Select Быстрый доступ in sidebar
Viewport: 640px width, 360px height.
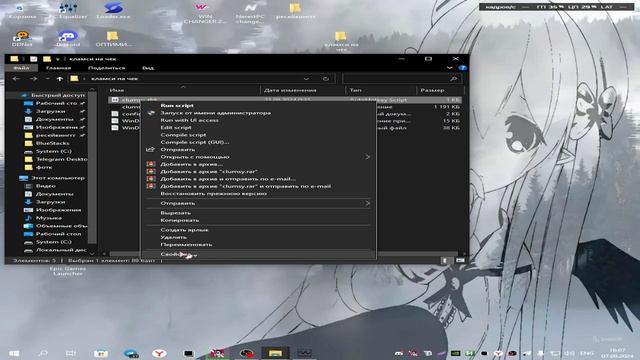pyautogui.click(x=58, y=95)
